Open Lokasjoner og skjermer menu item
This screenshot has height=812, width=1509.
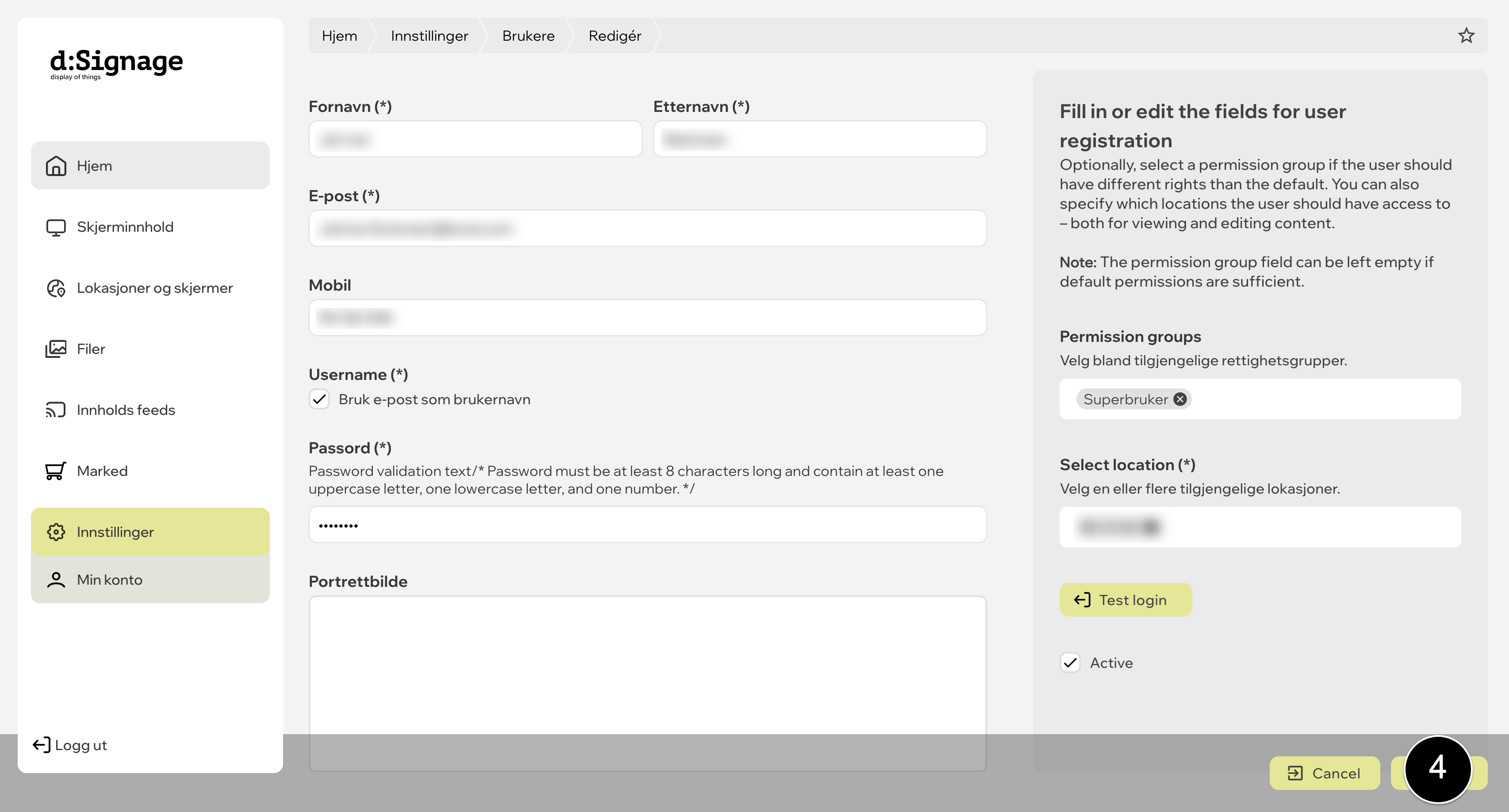[x=150, y=287]
